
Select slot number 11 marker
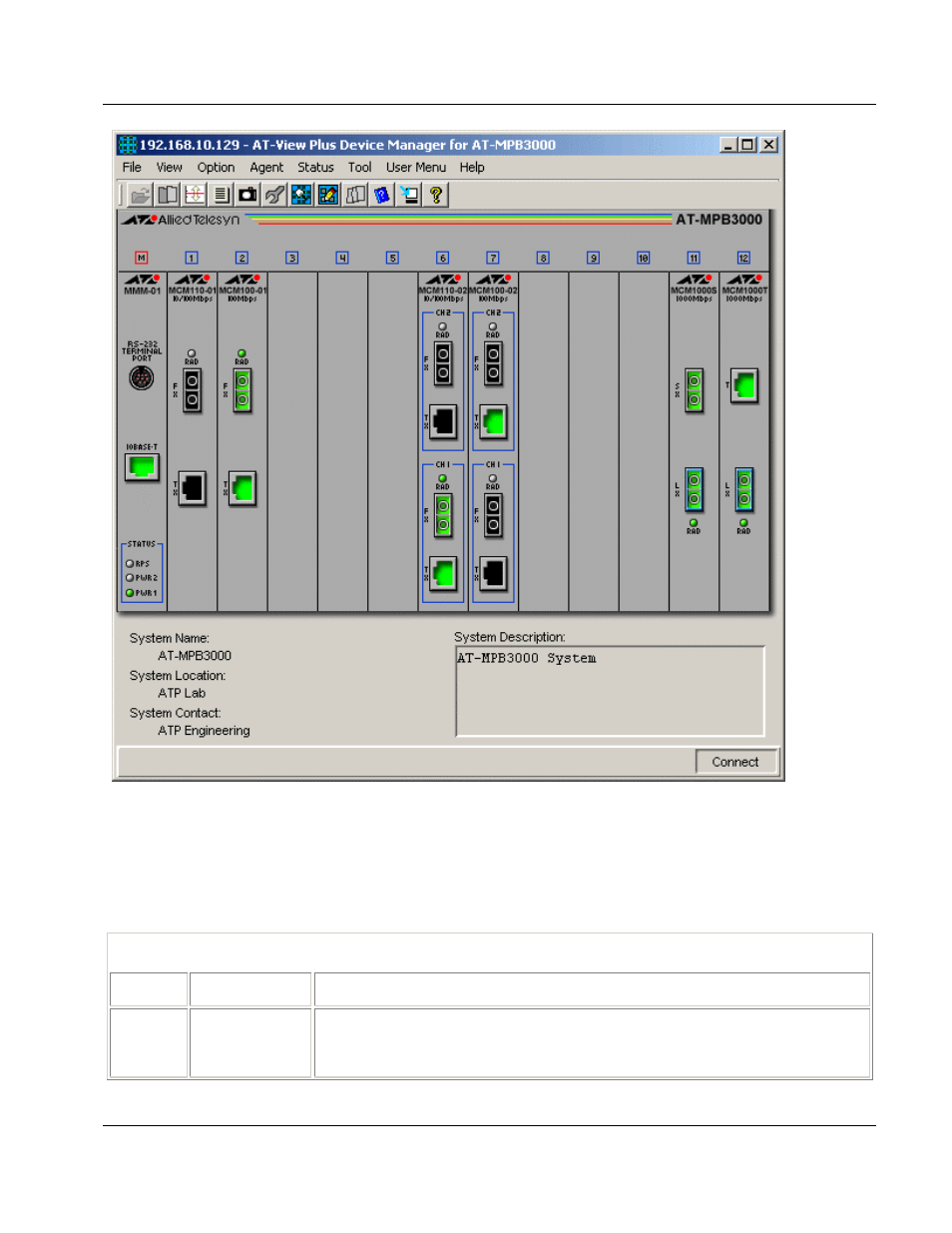click(x=694, y=258)
